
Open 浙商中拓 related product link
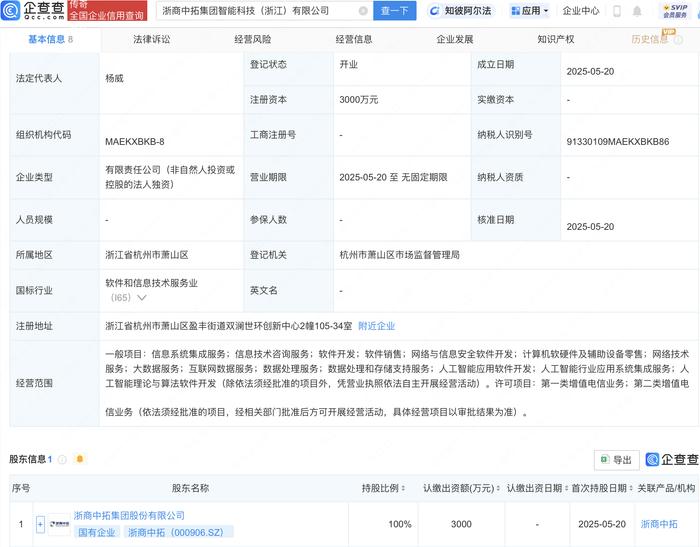pos(659,524)
